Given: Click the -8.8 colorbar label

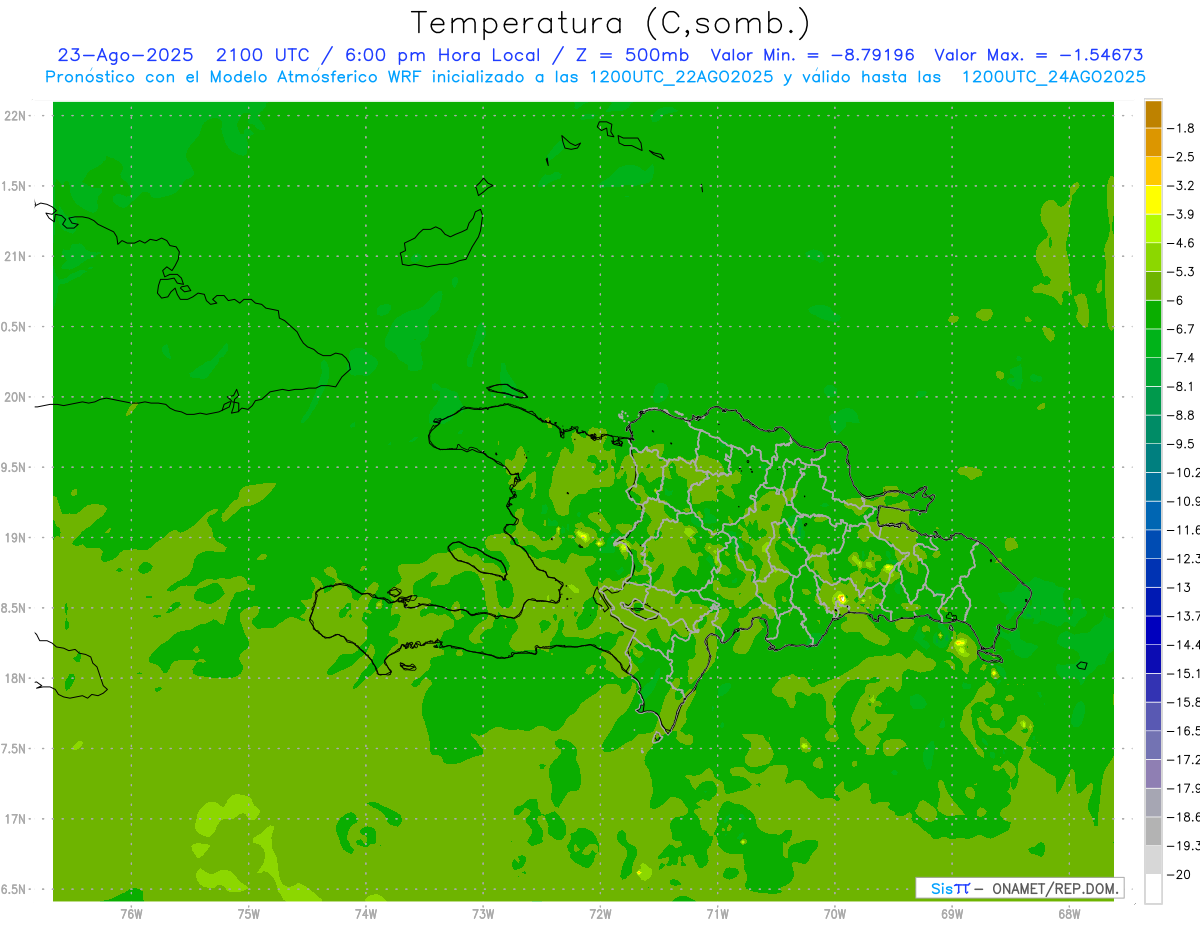Looking at the screenshot, I should pos(1181,415).
